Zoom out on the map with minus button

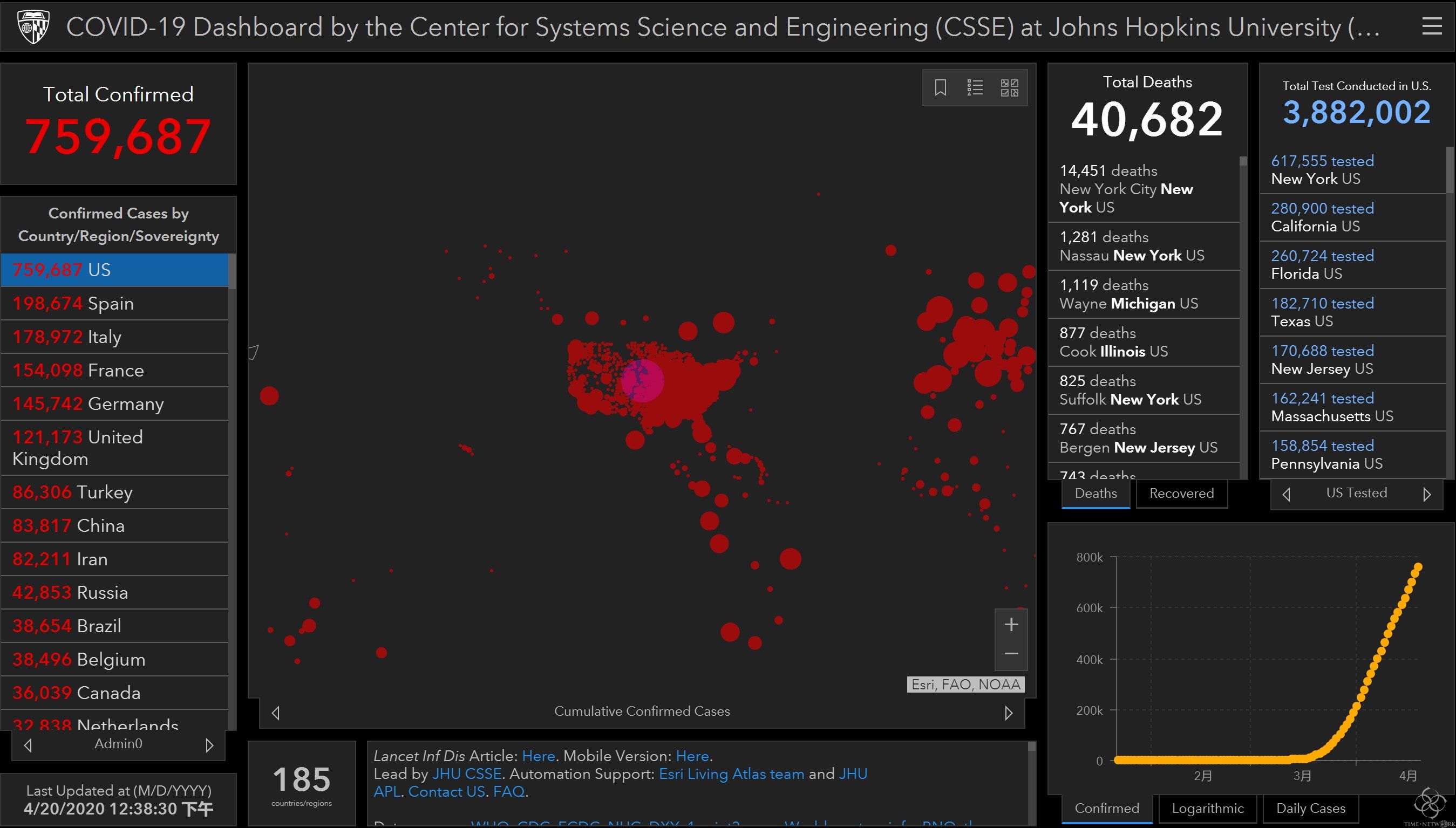[x=1011, y=654]
